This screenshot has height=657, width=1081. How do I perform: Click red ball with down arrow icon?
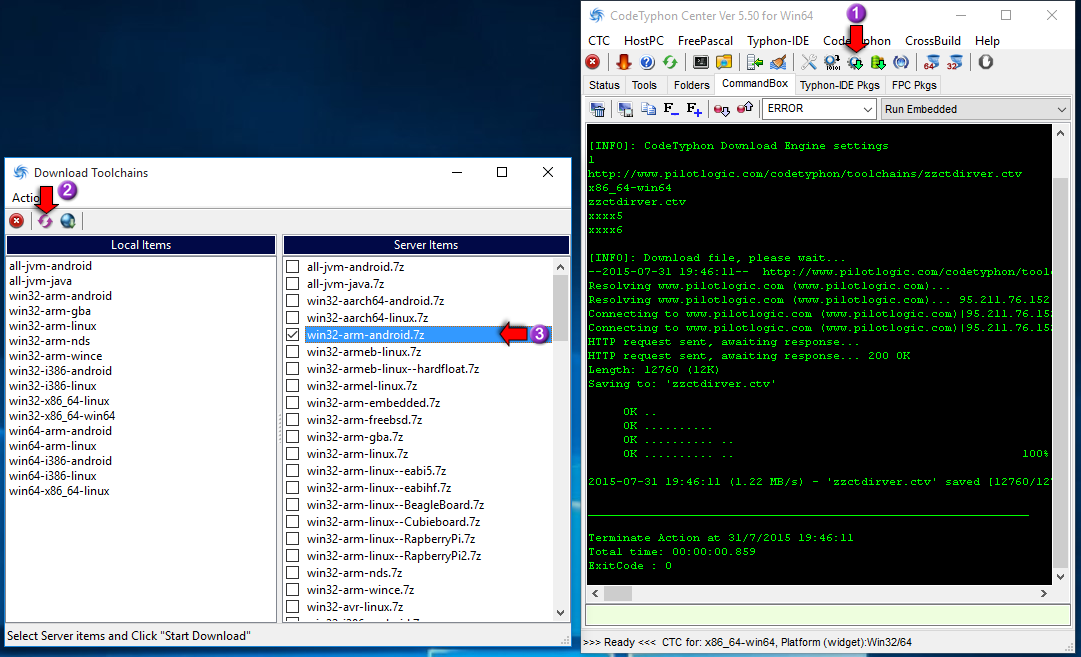[722, 109]
